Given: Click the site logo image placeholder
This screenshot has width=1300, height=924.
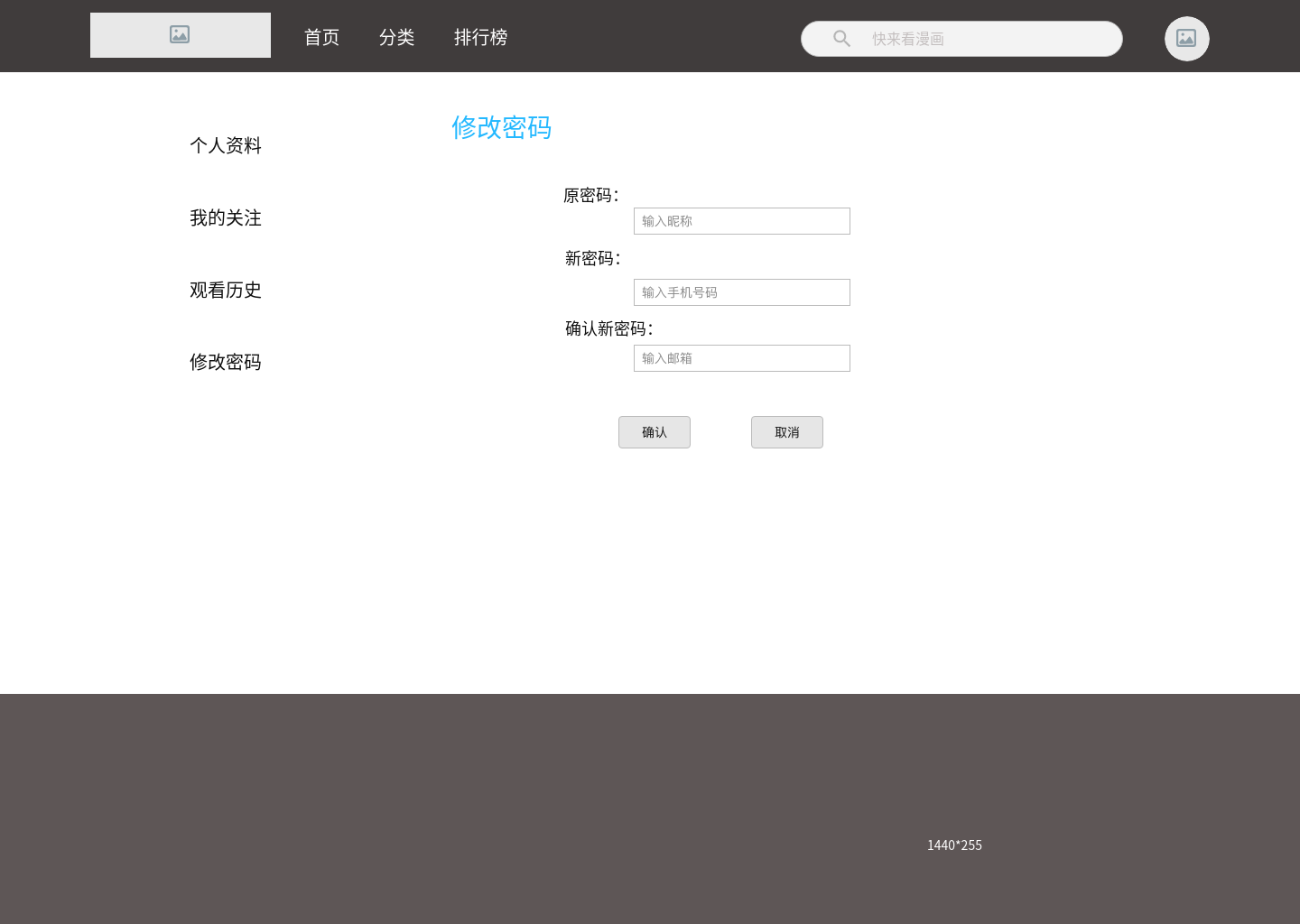Looking at the screenshot, I should tap(181, 35).
